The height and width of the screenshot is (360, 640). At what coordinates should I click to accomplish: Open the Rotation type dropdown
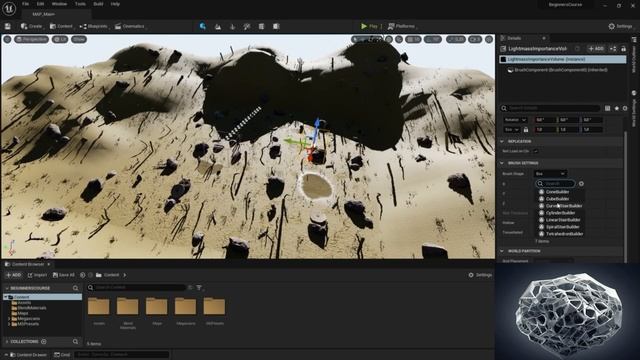point(515,120)
